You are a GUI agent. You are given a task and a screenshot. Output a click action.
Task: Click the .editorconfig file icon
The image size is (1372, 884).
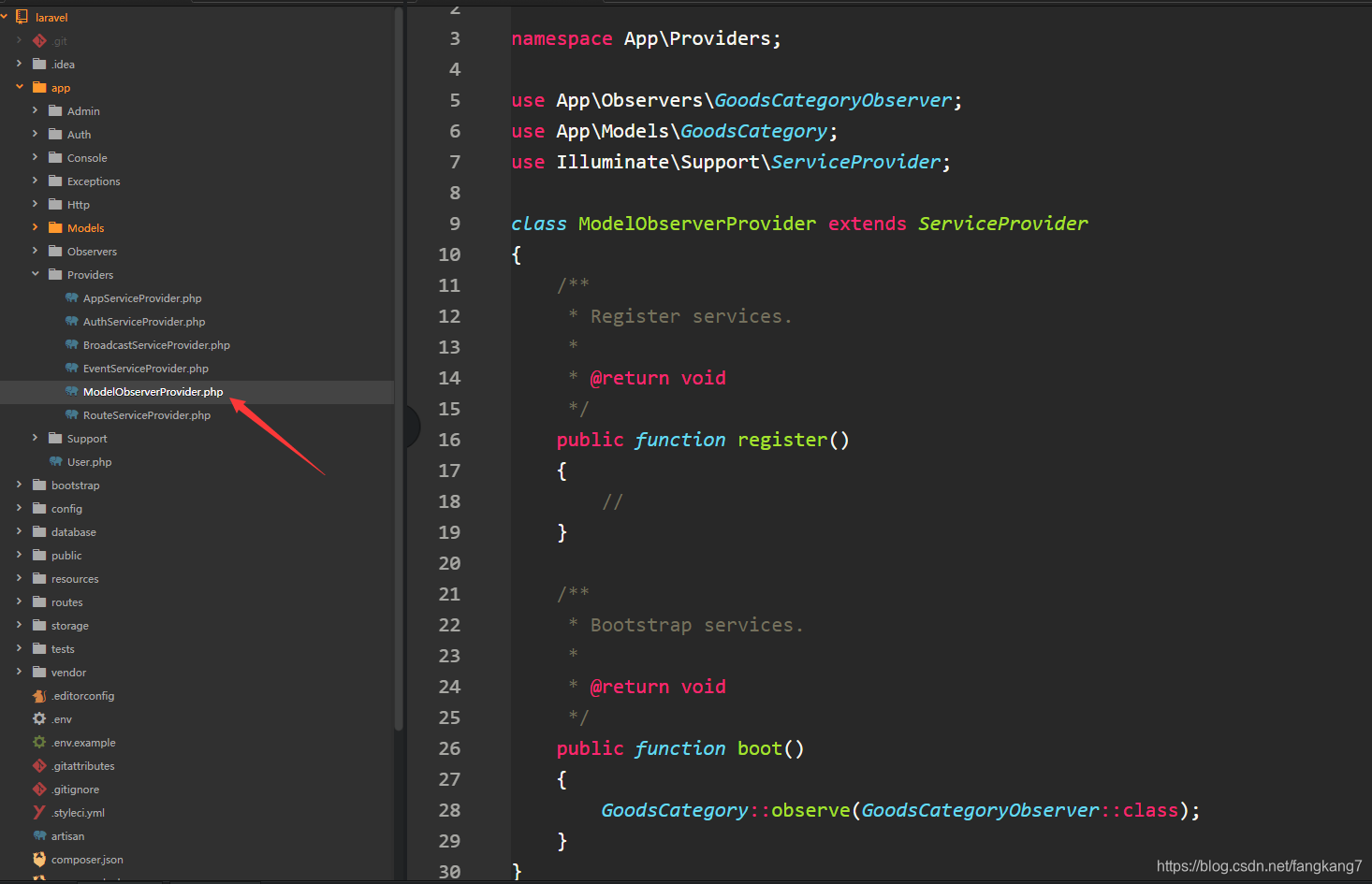click(x=39, y=695)
